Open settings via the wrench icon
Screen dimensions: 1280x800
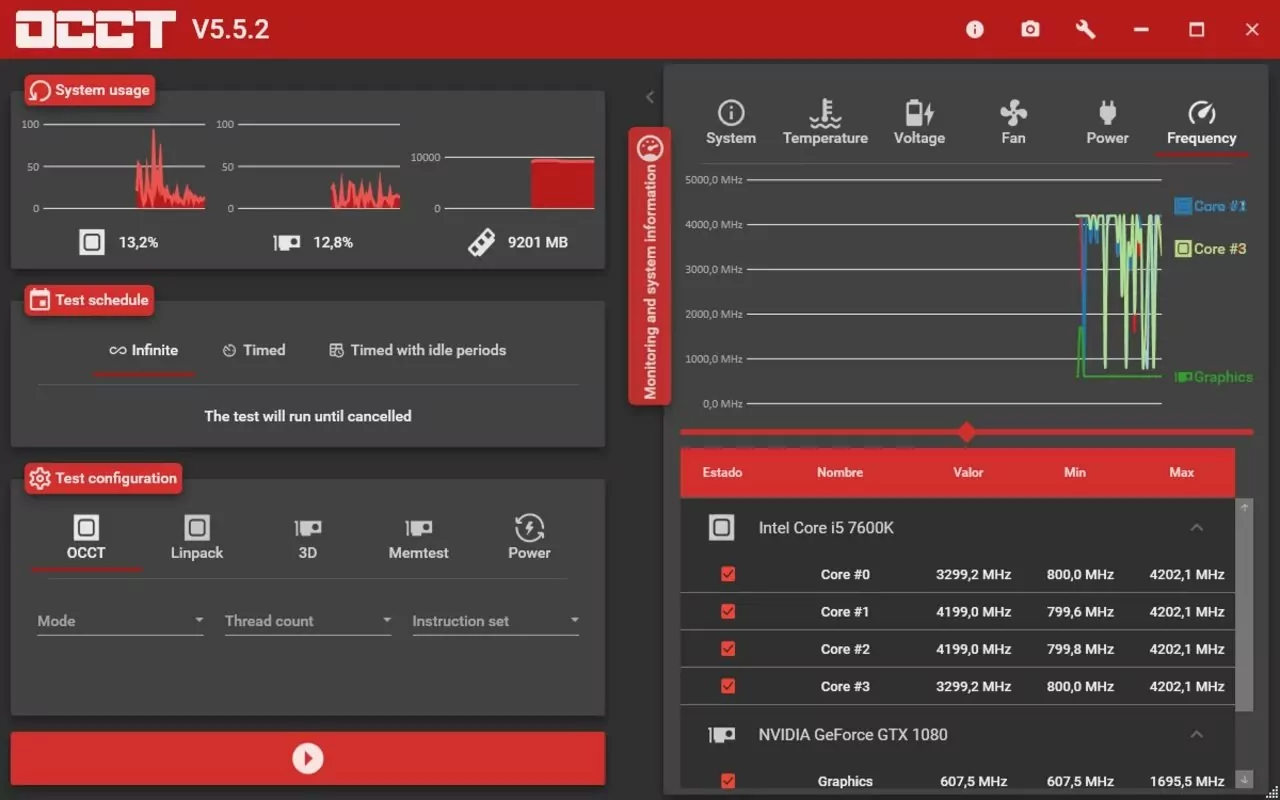click(x=1085, y=30)
